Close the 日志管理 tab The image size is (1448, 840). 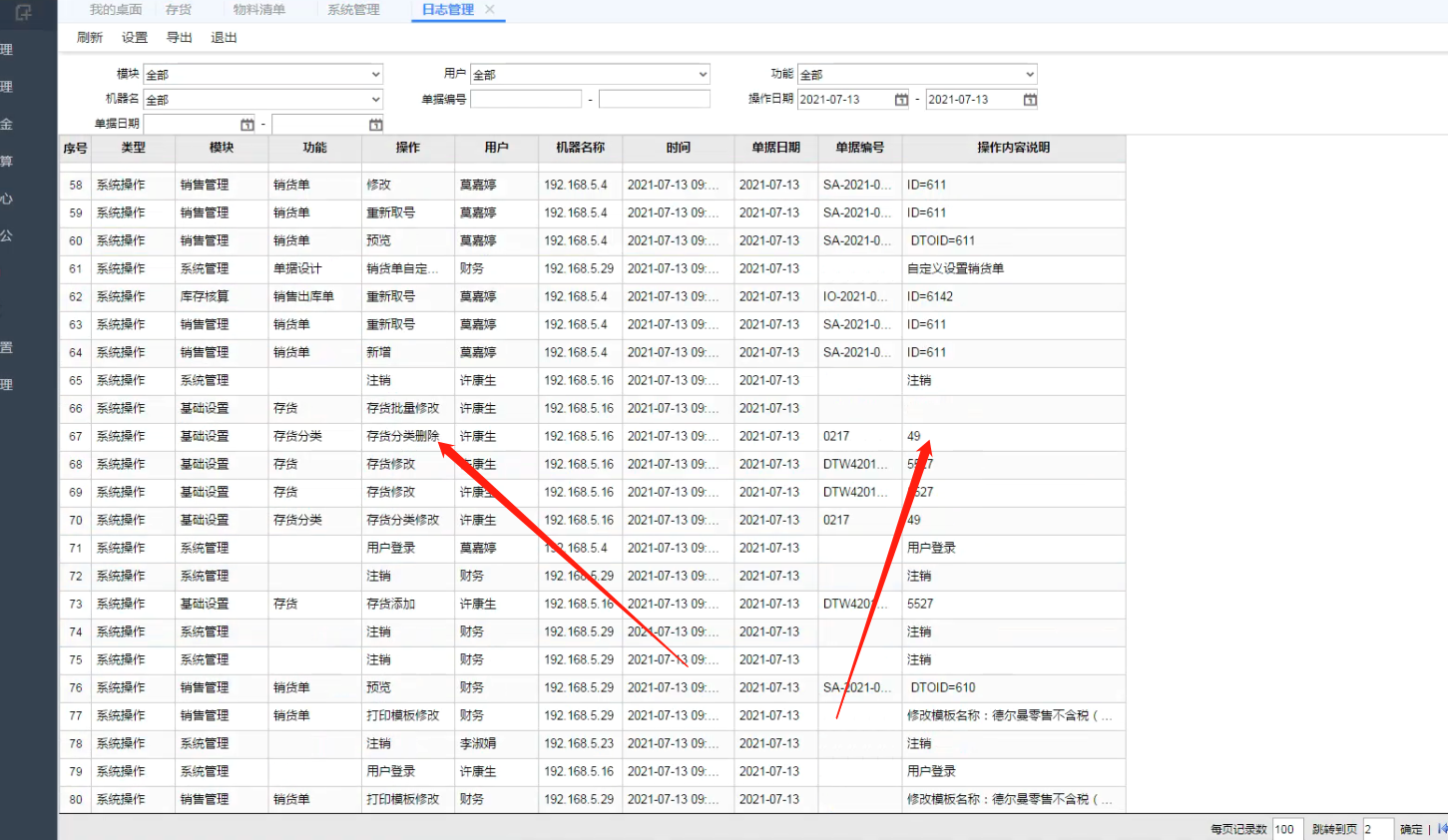(489, 9)
